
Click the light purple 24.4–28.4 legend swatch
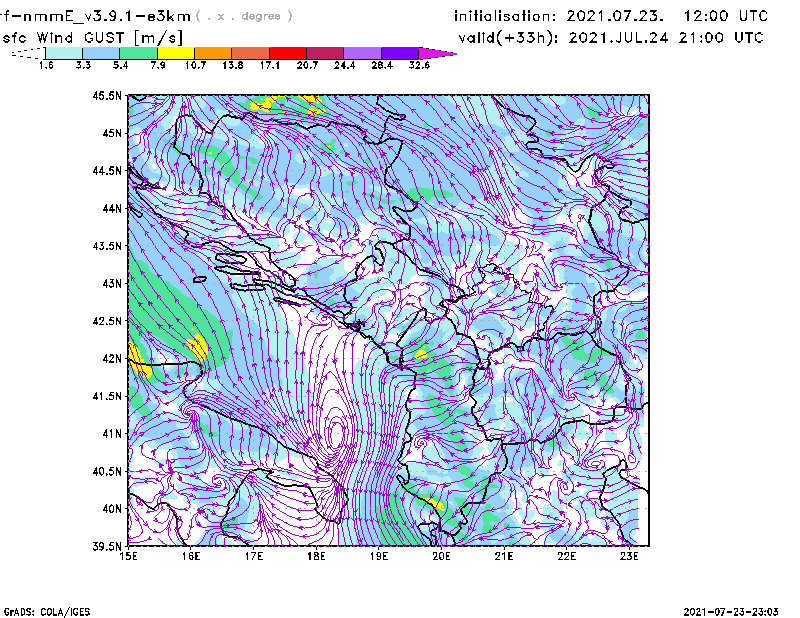[x=363, y=53]
